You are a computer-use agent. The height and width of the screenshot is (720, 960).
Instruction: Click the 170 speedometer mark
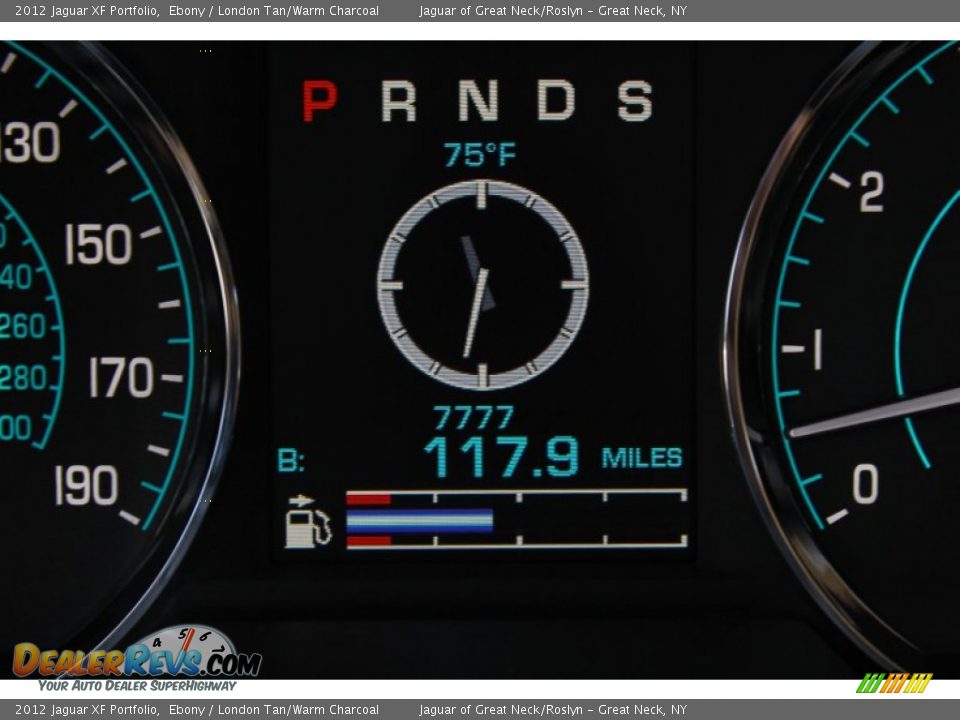click(121, 377)
